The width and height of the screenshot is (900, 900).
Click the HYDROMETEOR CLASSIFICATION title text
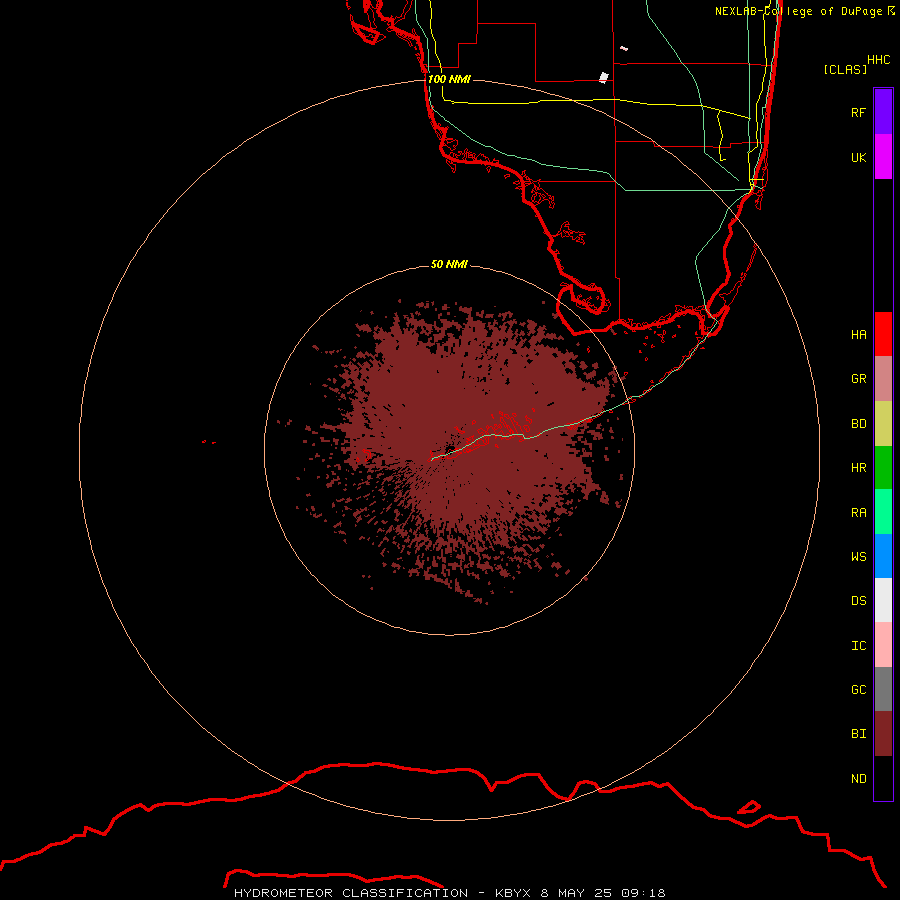351,893
